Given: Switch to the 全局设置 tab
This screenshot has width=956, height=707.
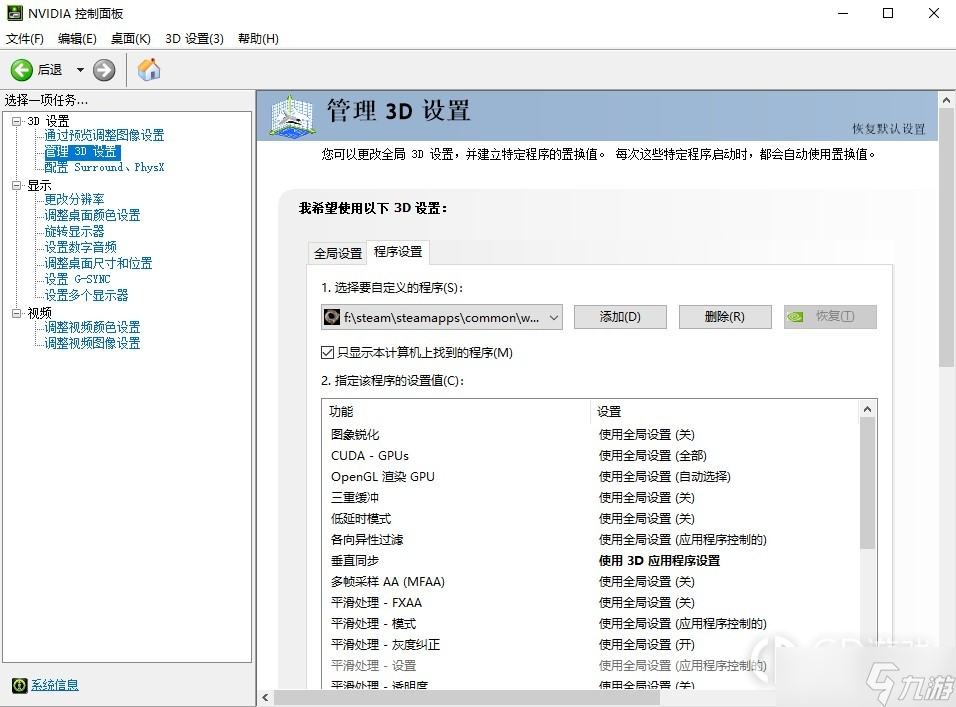Looking at the screenshot, I should [338, 253].
